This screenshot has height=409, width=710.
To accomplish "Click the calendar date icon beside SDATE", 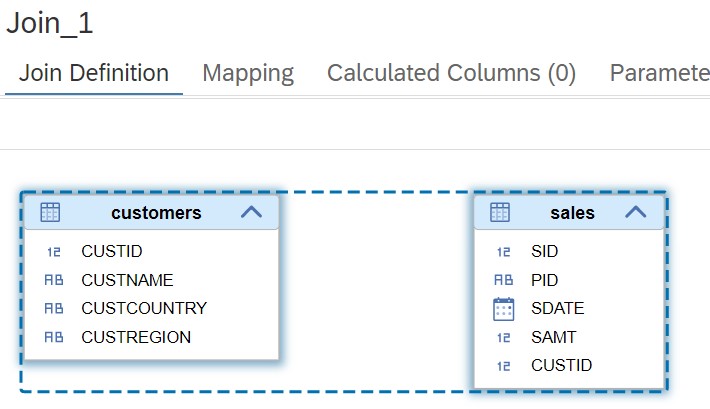I will [504, 309].
